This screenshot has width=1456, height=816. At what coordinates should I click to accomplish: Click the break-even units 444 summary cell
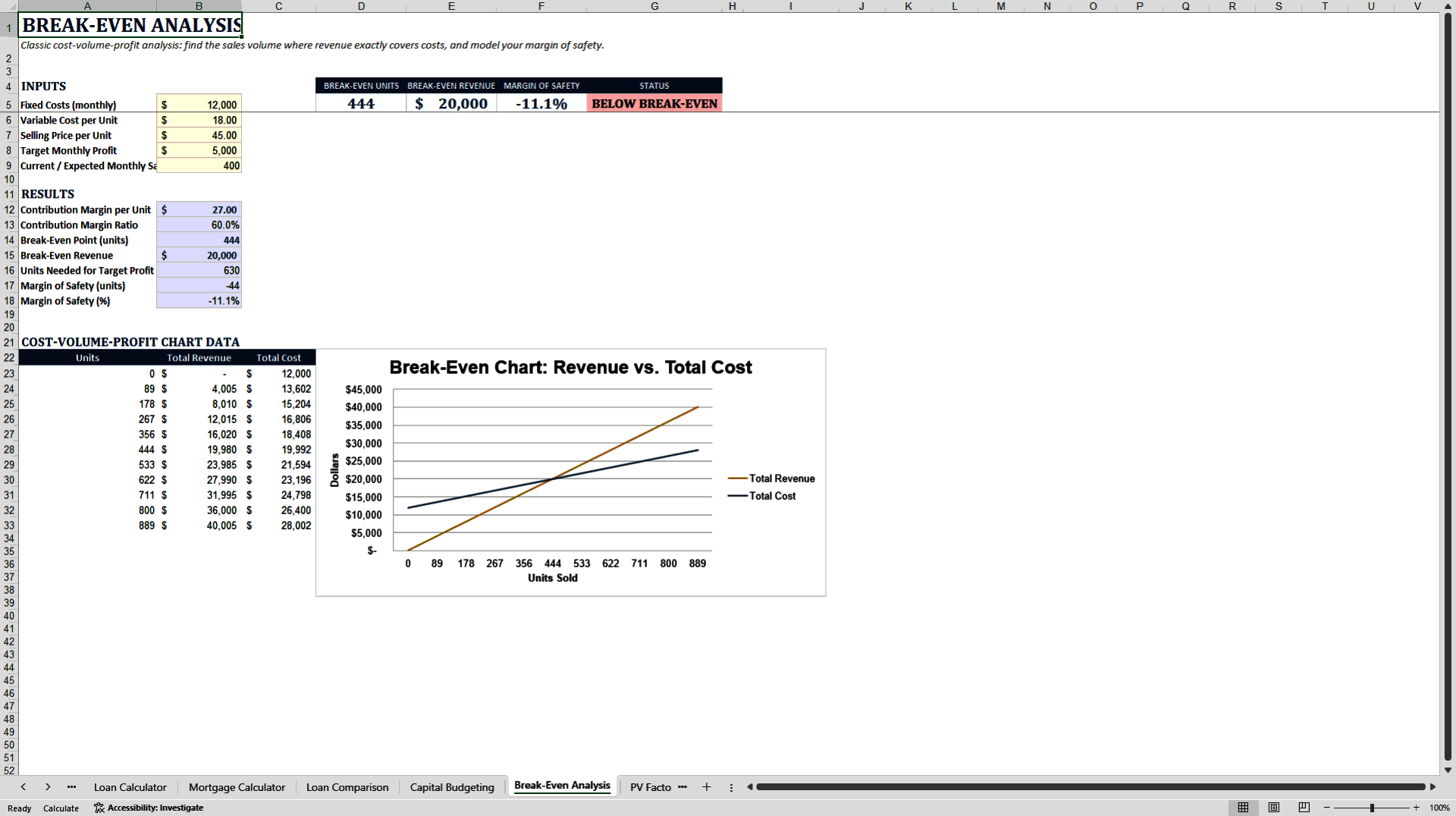tap(361, 104)
